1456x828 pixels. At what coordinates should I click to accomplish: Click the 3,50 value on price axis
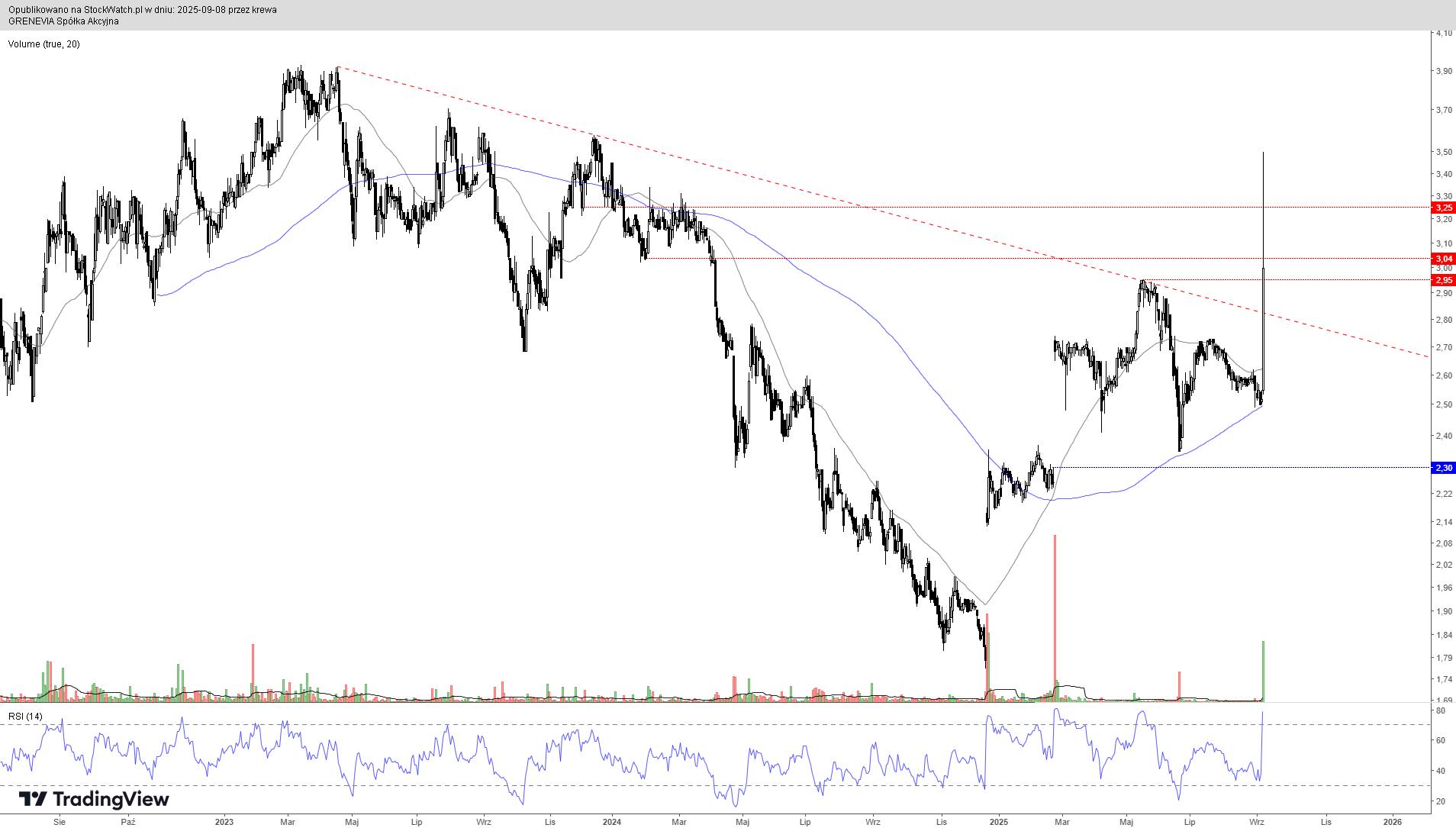point(1443,153)
